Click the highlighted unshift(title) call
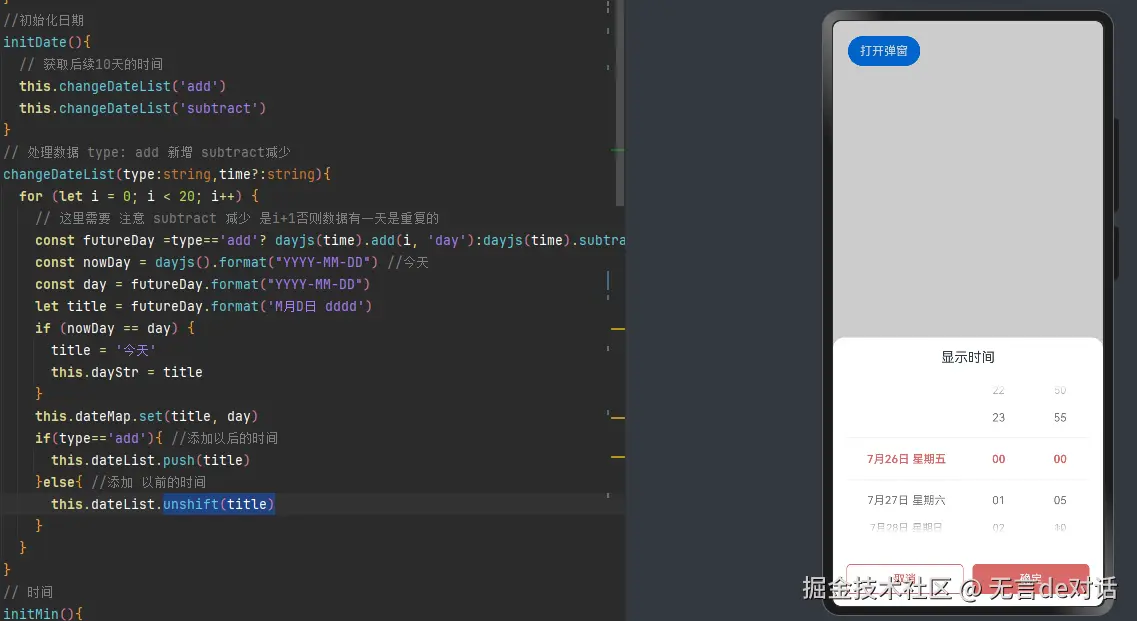 pyautogui.click(x=218, y=504)
